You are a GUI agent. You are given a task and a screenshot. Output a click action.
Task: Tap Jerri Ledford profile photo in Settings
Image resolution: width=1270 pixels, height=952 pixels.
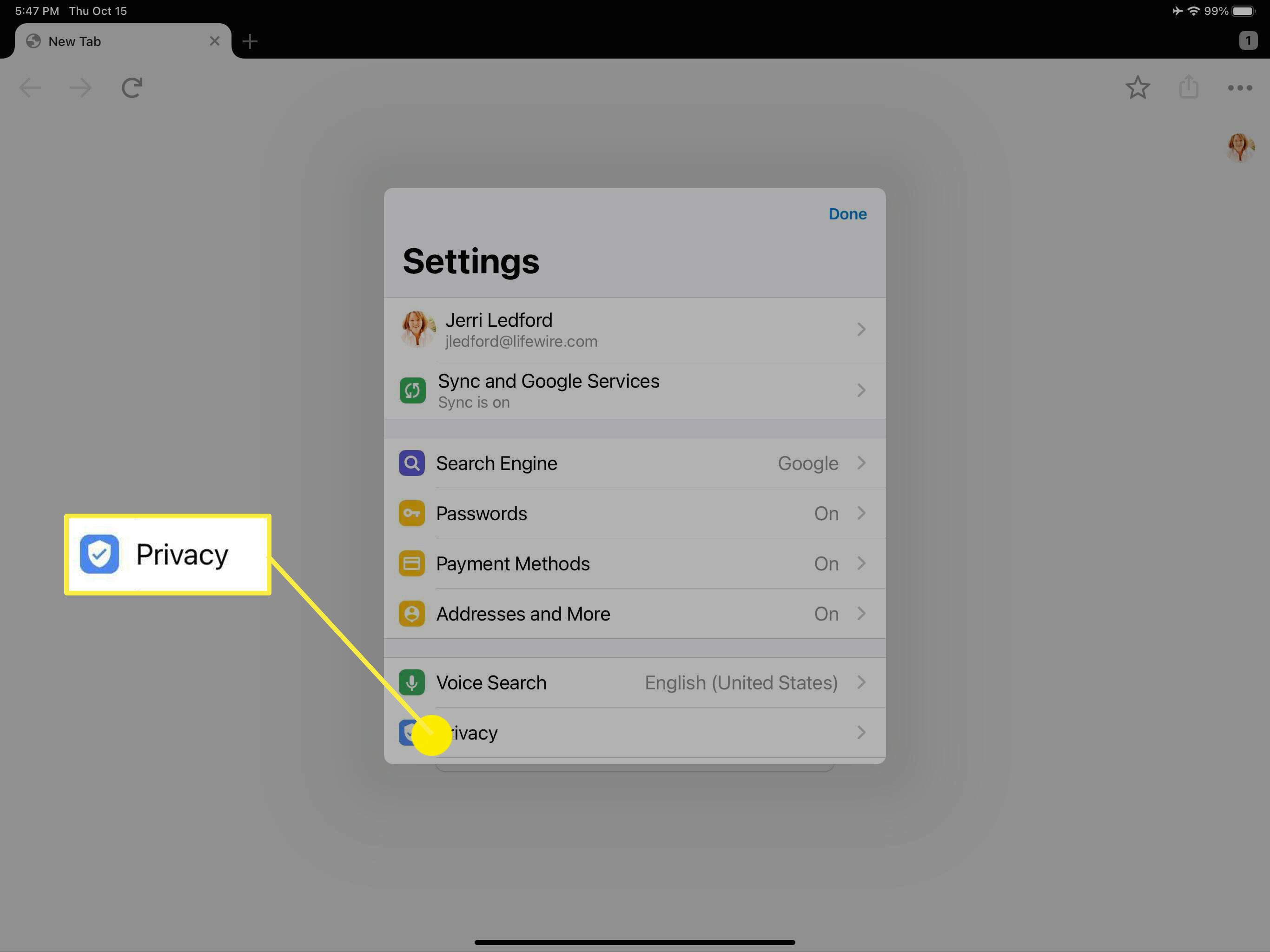pyautogui.click(x=418, y=329)
